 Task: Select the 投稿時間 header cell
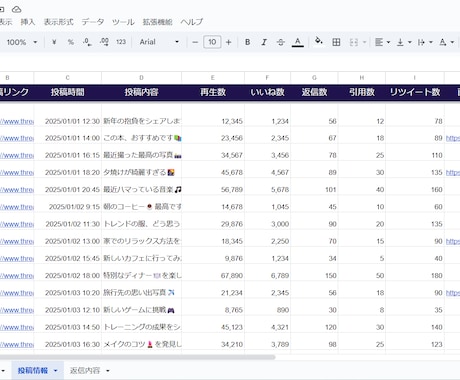[x=67, y=92]
